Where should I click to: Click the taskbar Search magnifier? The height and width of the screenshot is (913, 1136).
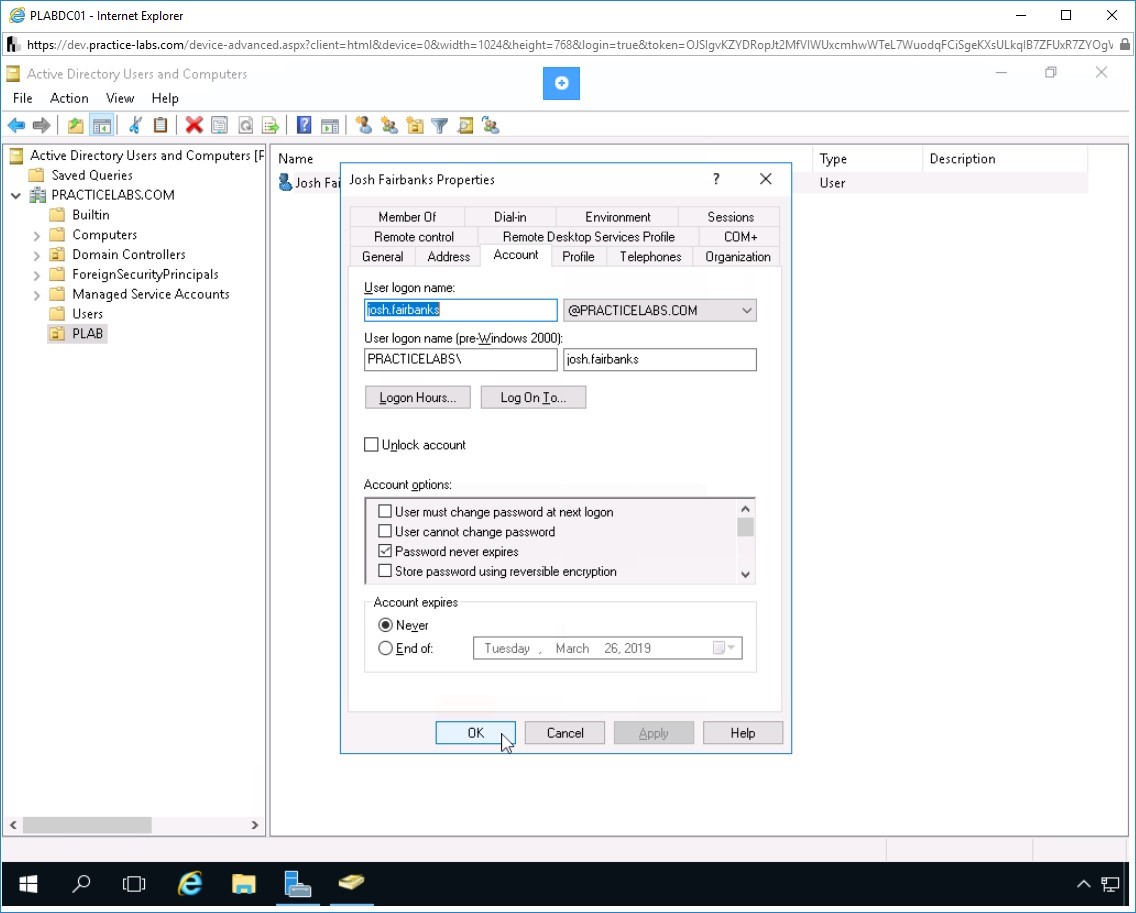coord(81,883)
